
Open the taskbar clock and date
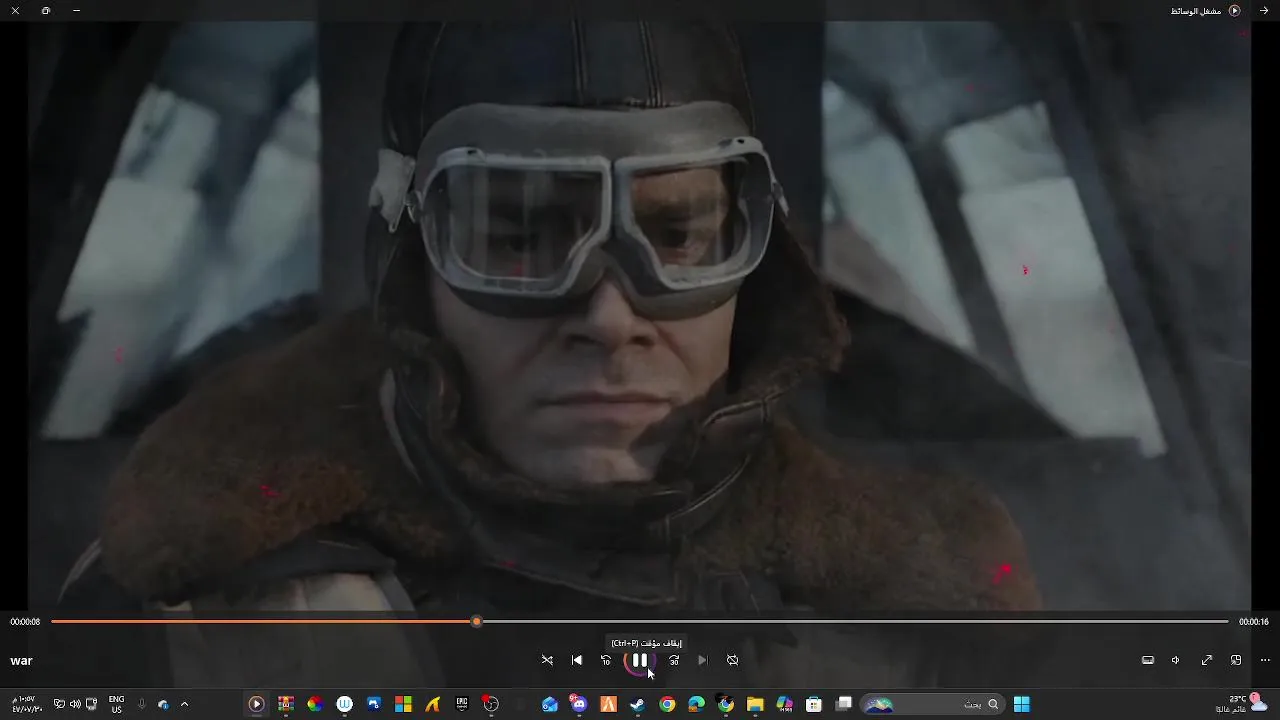[27, 704]
